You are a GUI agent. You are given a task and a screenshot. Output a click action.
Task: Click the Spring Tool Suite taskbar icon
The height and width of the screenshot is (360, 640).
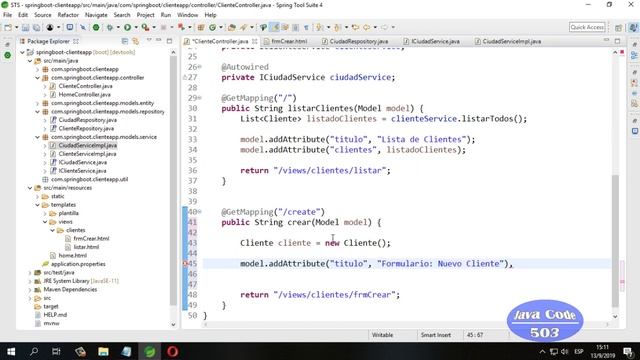click(150, 351)
